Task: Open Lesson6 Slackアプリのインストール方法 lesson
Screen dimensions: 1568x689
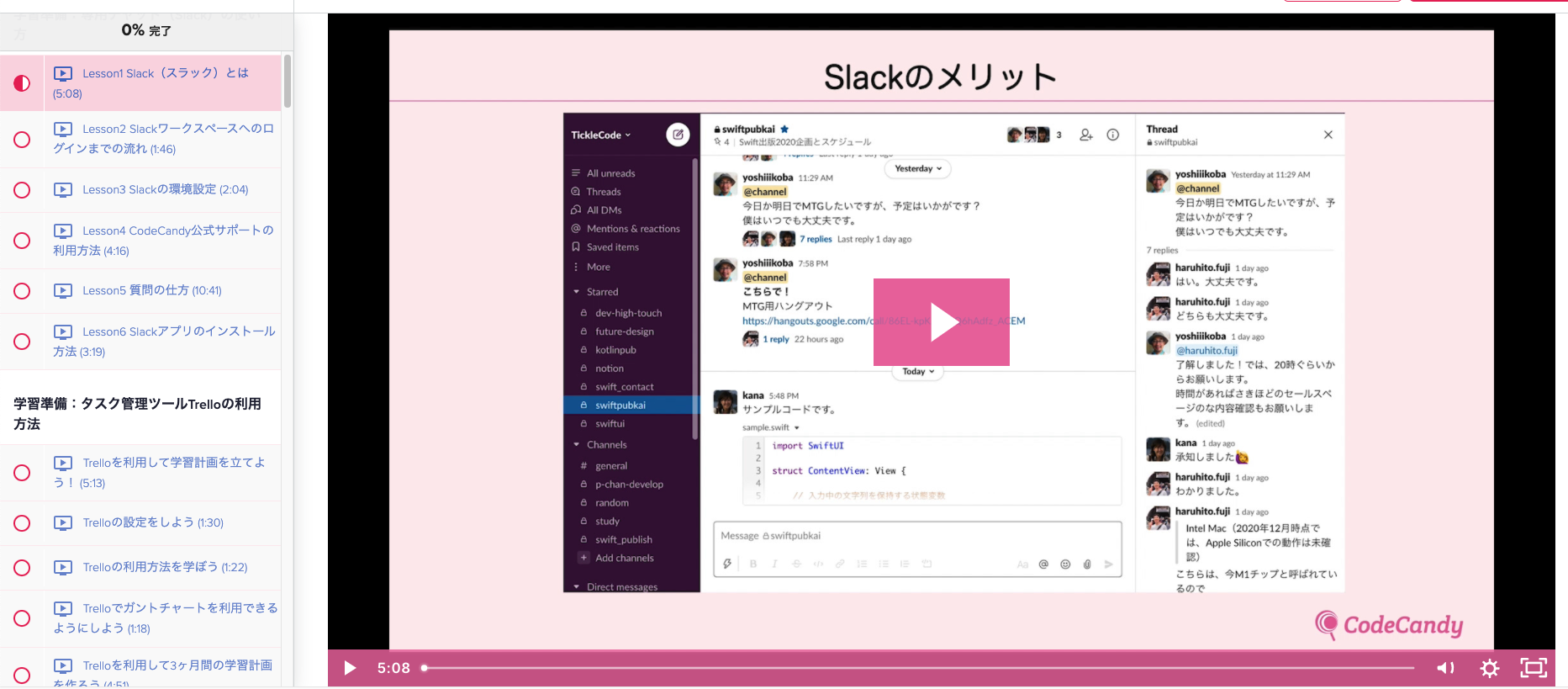Action: click(164, 342)
